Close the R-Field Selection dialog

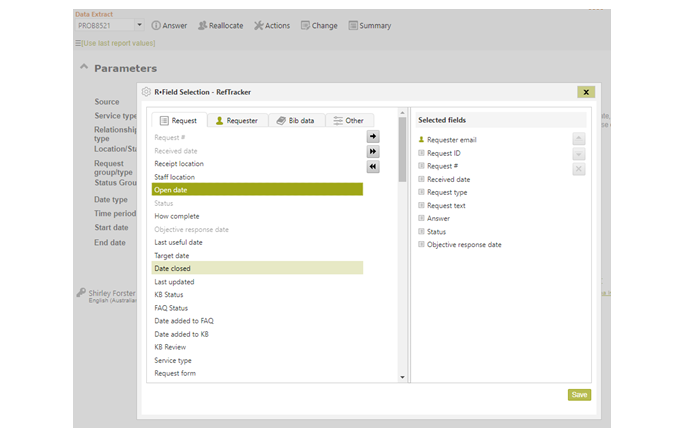pyautogui.click(x=586, y=92)
